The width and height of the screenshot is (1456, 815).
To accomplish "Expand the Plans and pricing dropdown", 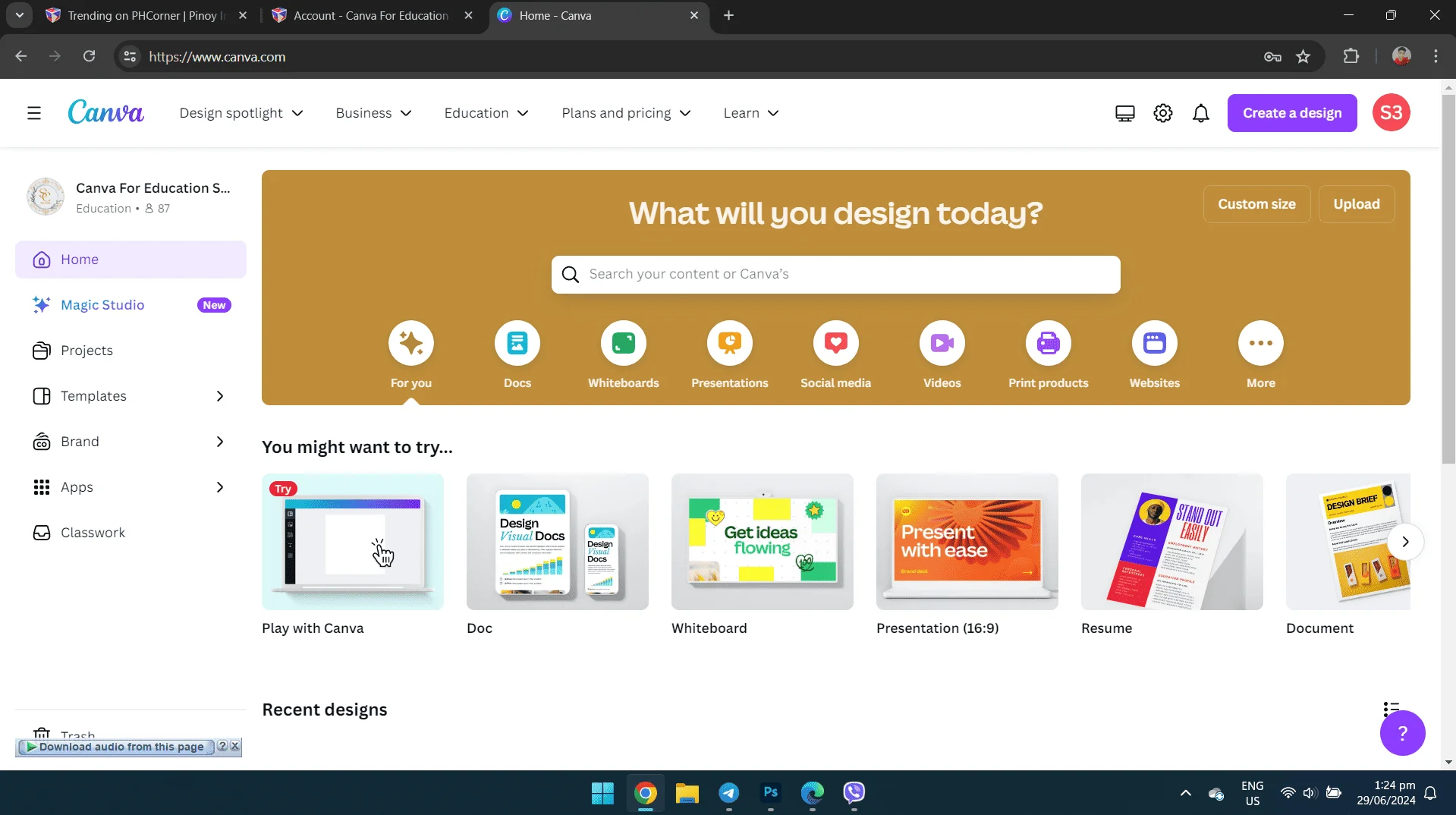I will [x=626, y=113].
